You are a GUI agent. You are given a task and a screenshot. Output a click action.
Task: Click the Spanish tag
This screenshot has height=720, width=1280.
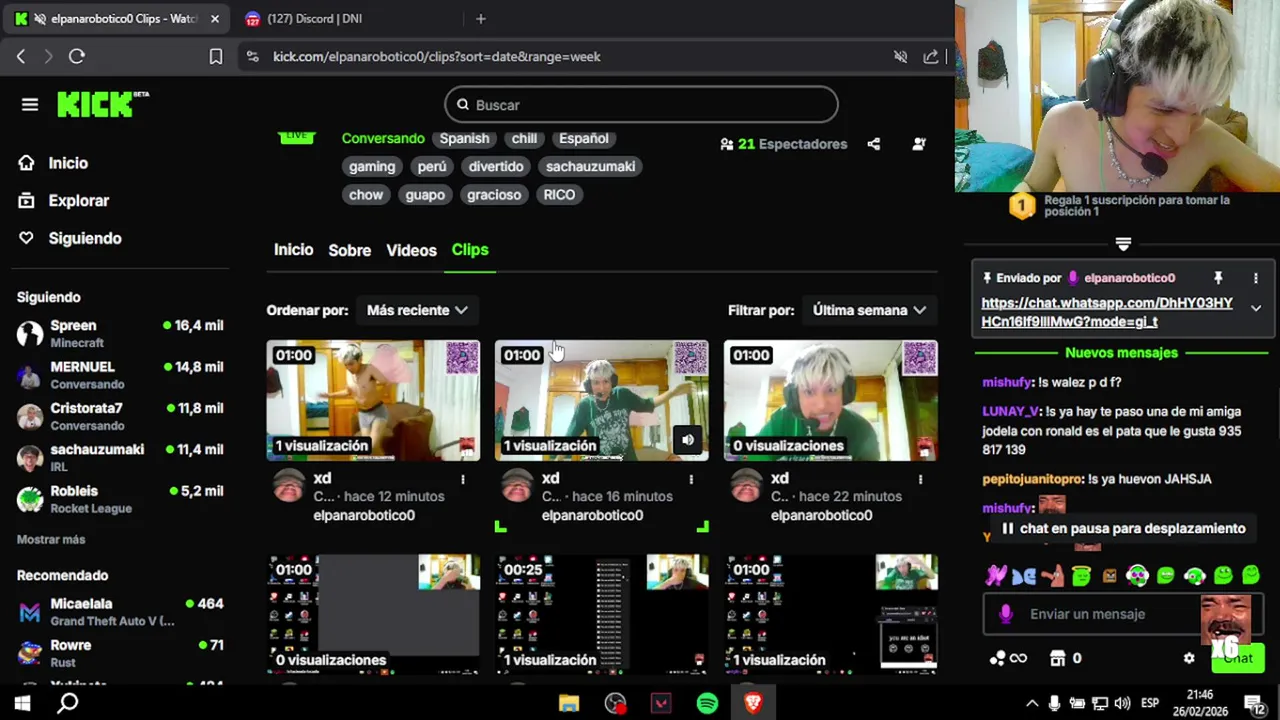click(x=464, y=139)
